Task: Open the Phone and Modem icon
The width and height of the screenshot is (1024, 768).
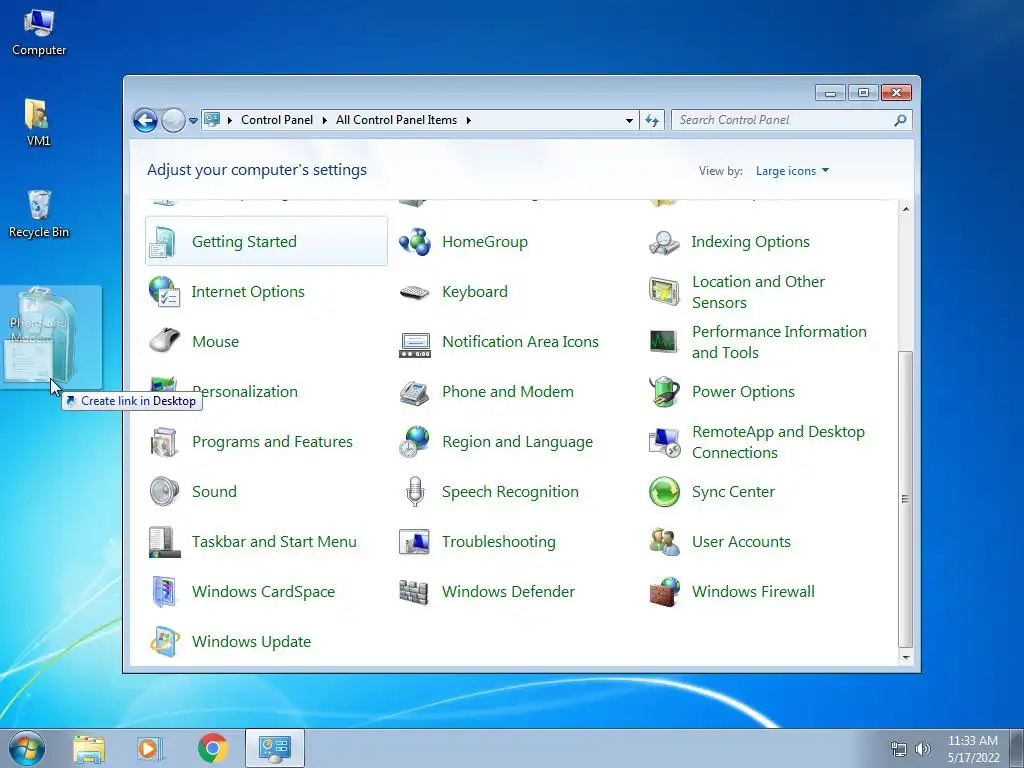Action: [x=415, y=392]
